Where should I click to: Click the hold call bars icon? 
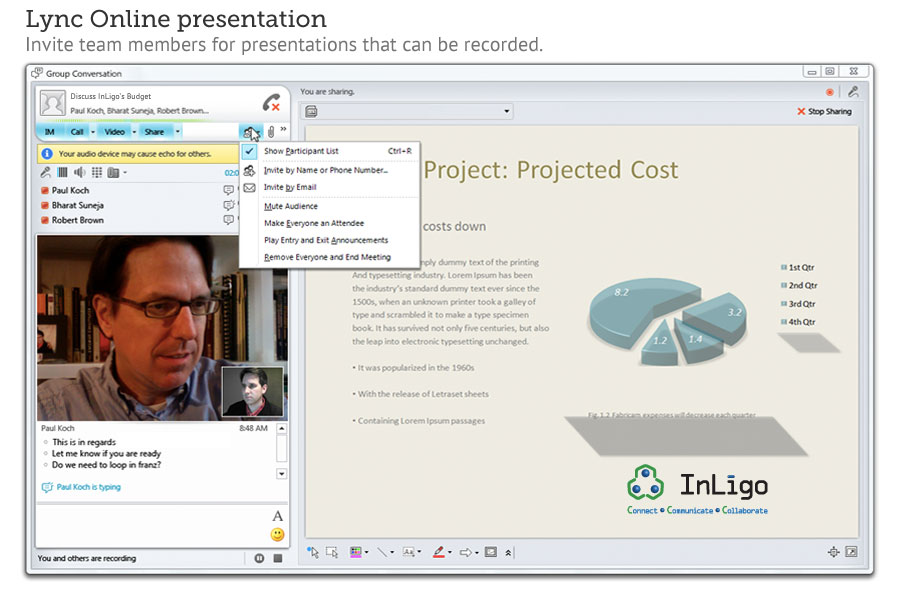(63, 172)
